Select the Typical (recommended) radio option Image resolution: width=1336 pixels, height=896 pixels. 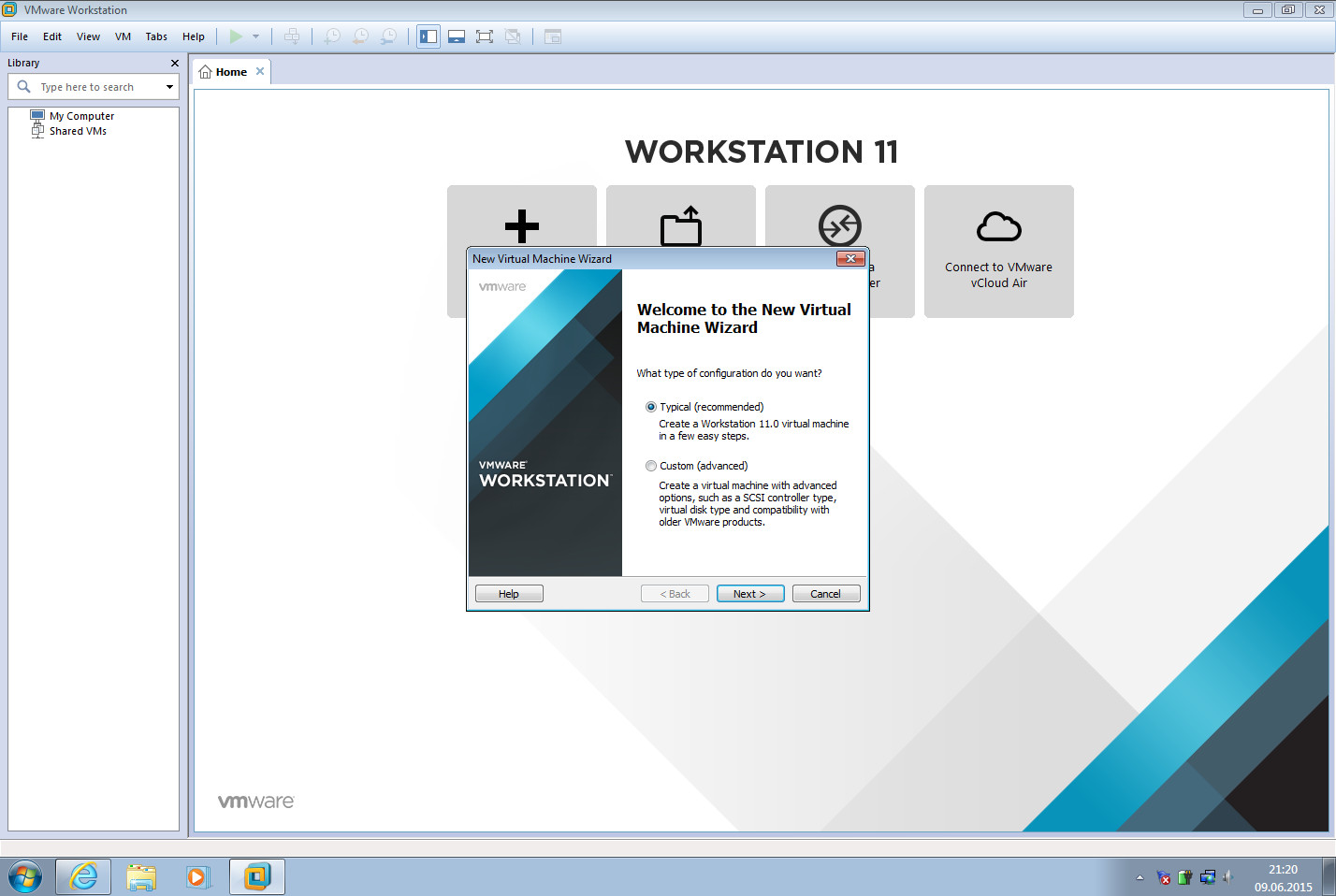coord(651,407)
